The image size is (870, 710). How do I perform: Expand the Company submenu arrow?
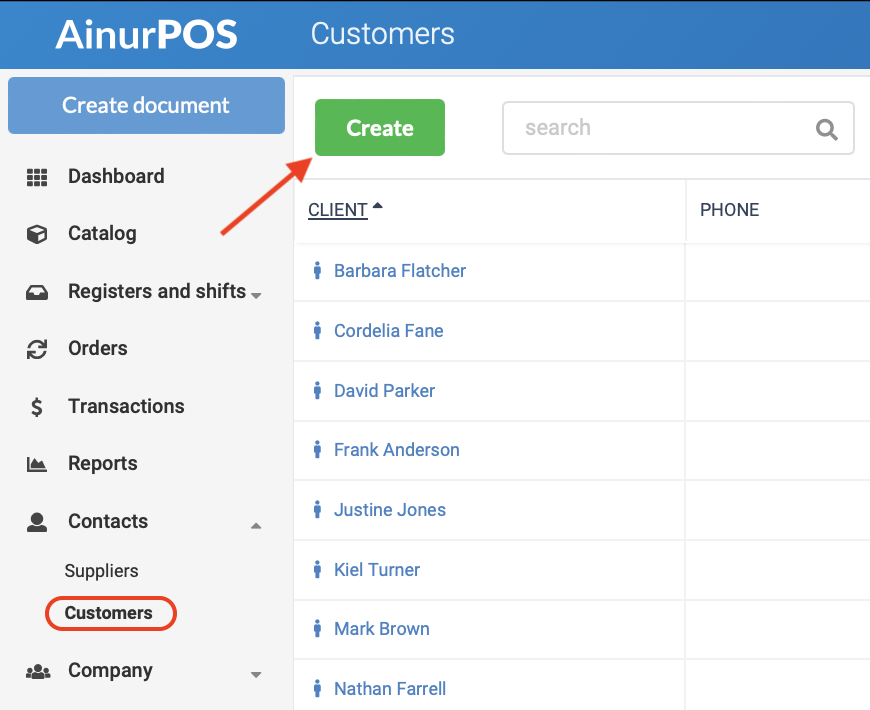pyautogui.click(x=256, y=674)
